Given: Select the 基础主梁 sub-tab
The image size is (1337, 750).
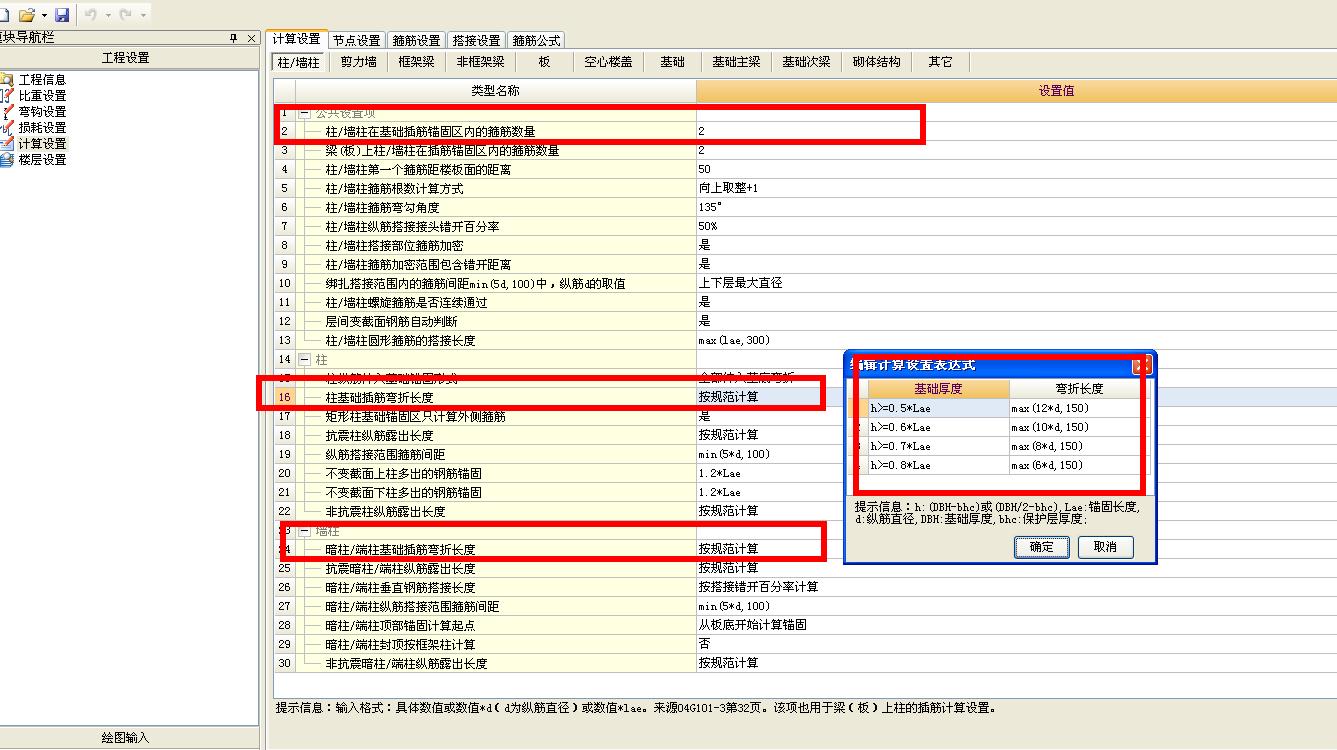Looking at the screenshot, I should pos(736,62).
